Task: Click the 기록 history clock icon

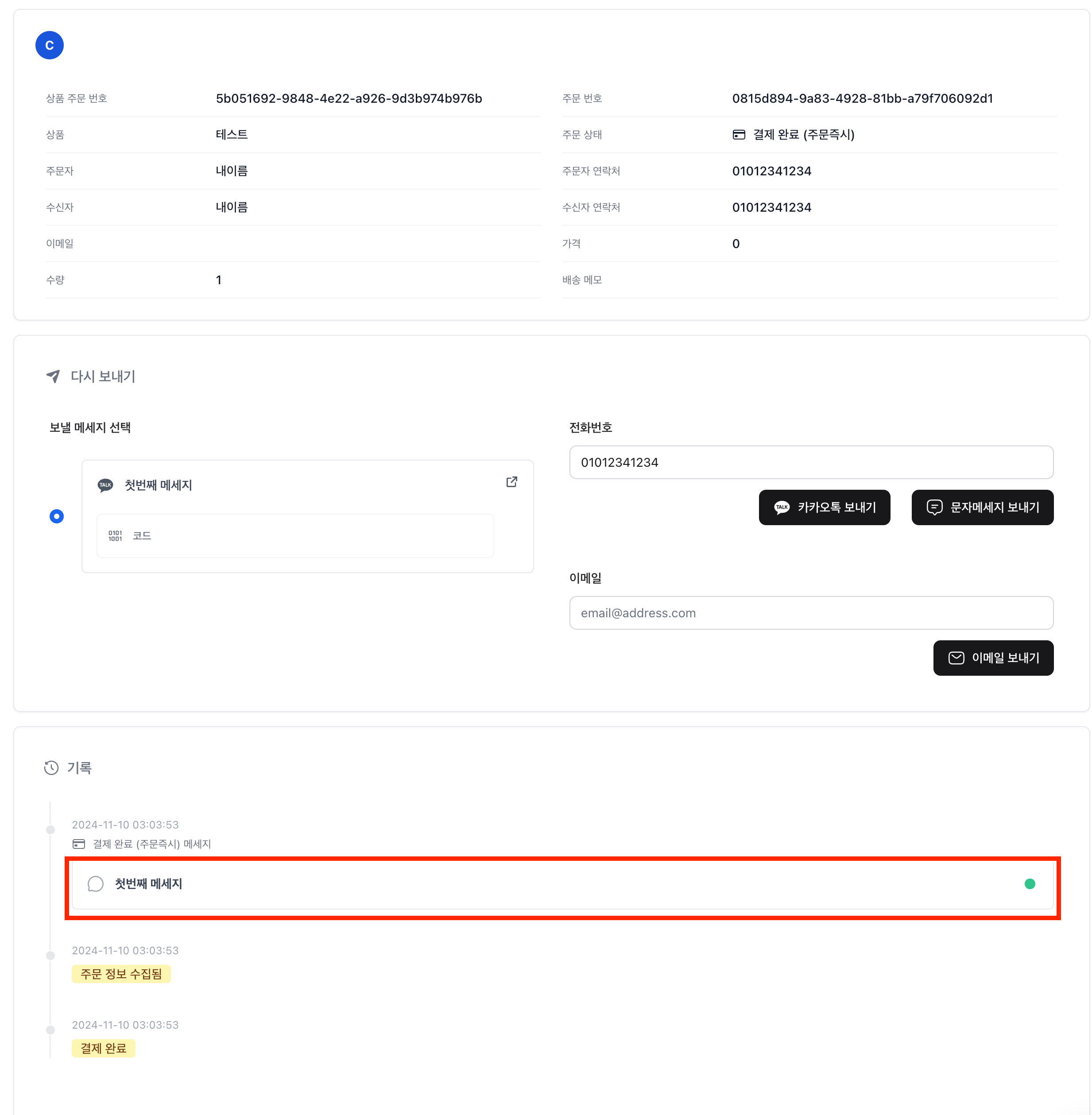Action: click(x=52, y=767)
